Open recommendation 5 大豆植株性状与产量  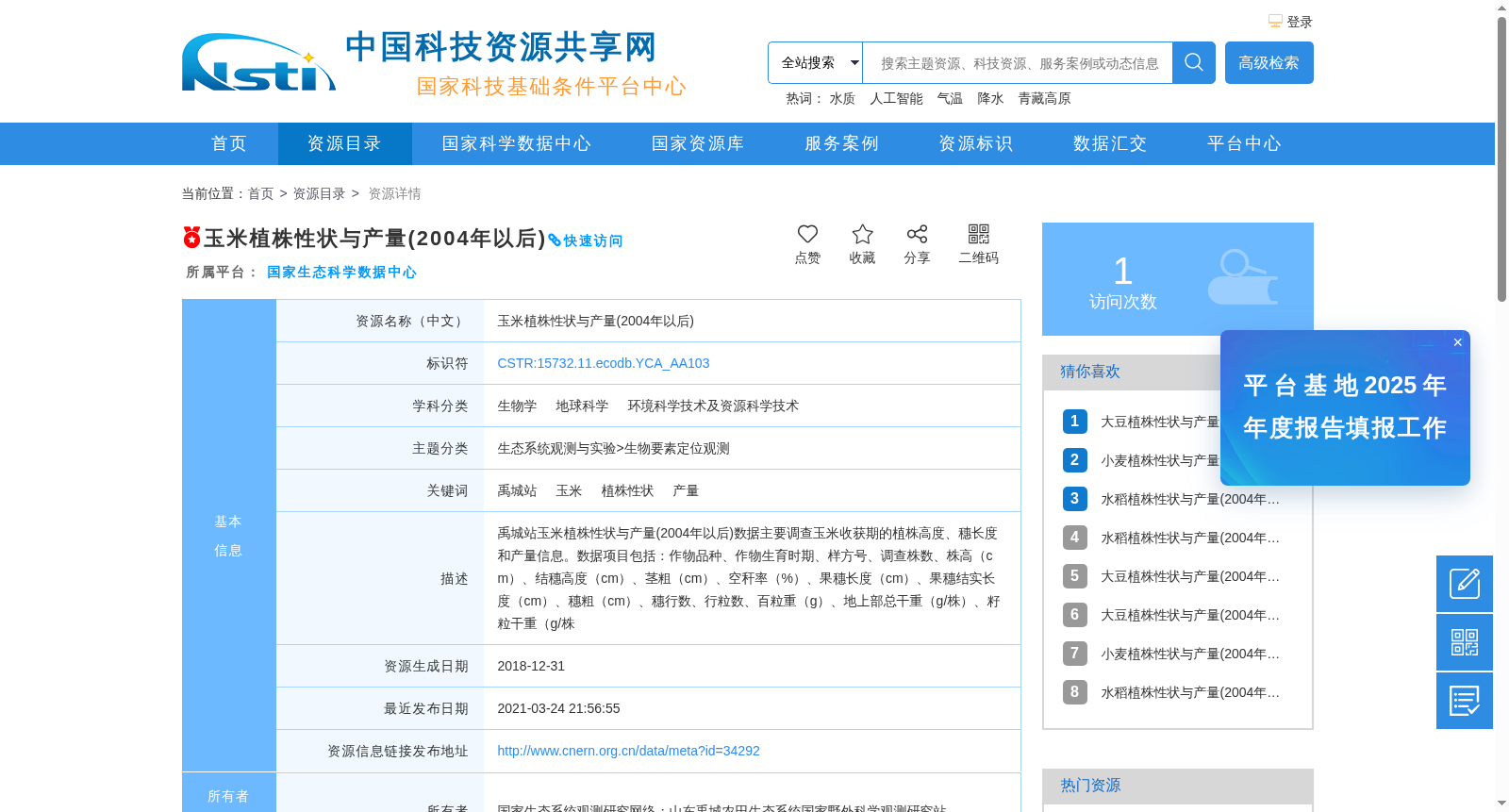pos(1190,576)
